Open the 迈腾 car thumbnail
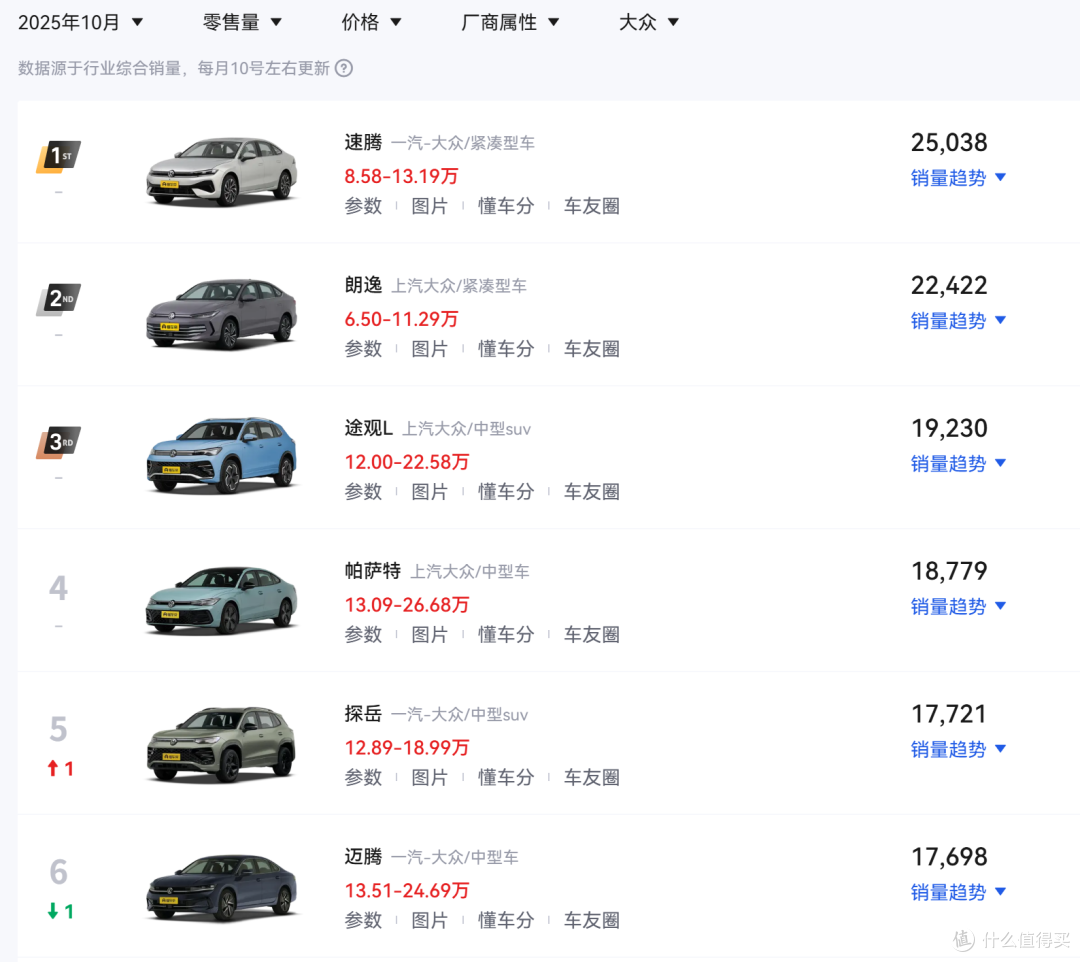The image size is (1080, 962). click(222, 887)
